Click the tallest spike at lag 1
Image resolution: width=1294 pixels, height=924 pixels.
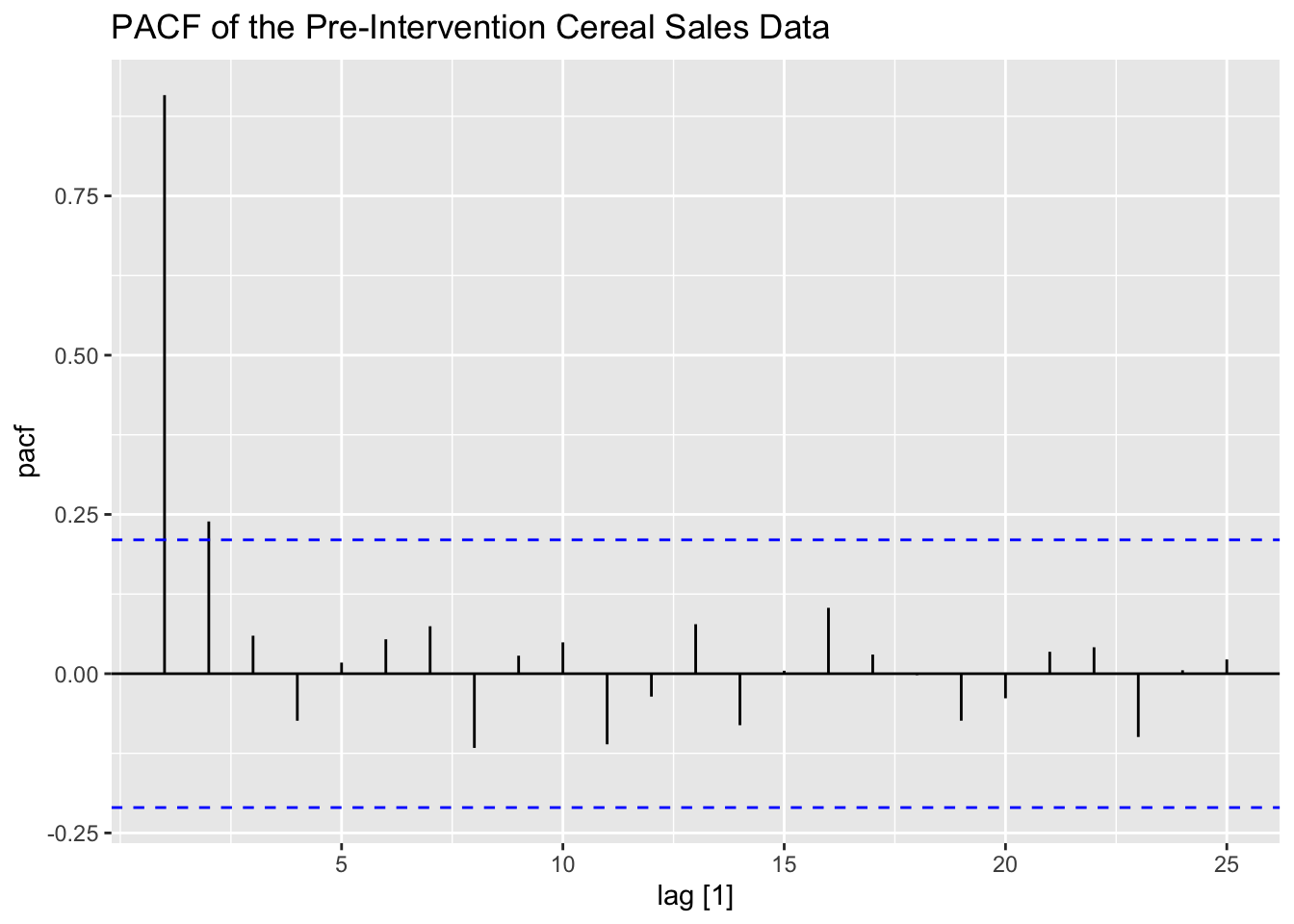coord(165,385)
